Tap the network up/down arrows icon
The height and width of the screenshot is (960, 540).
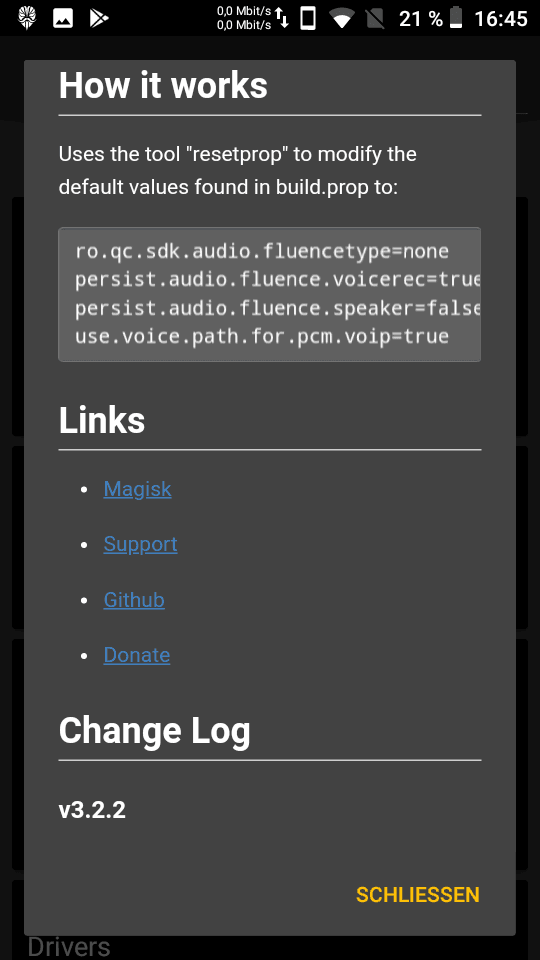(282, 18)
